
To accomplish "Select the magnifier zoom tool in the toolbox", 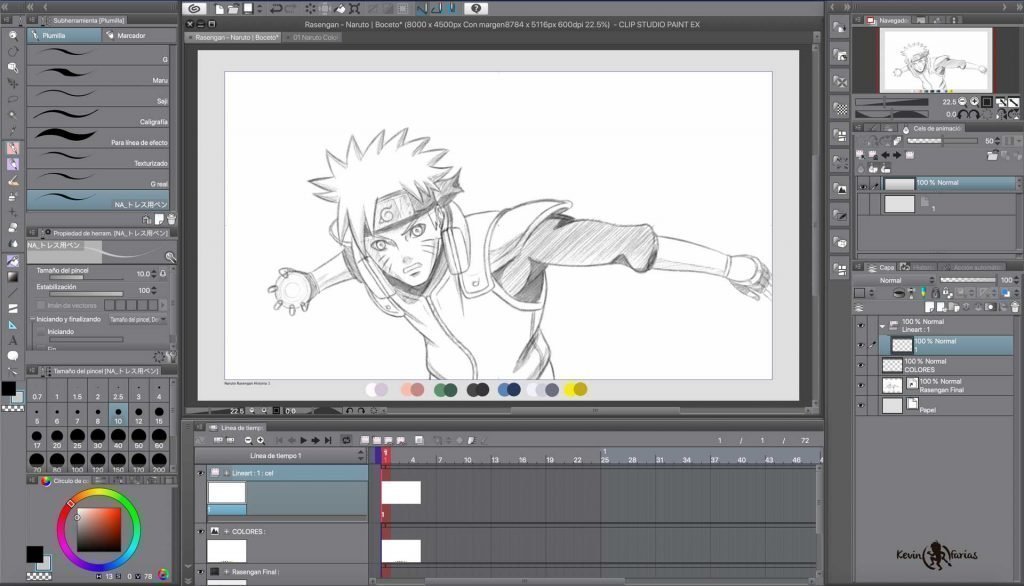I will (x=12, y=35).
